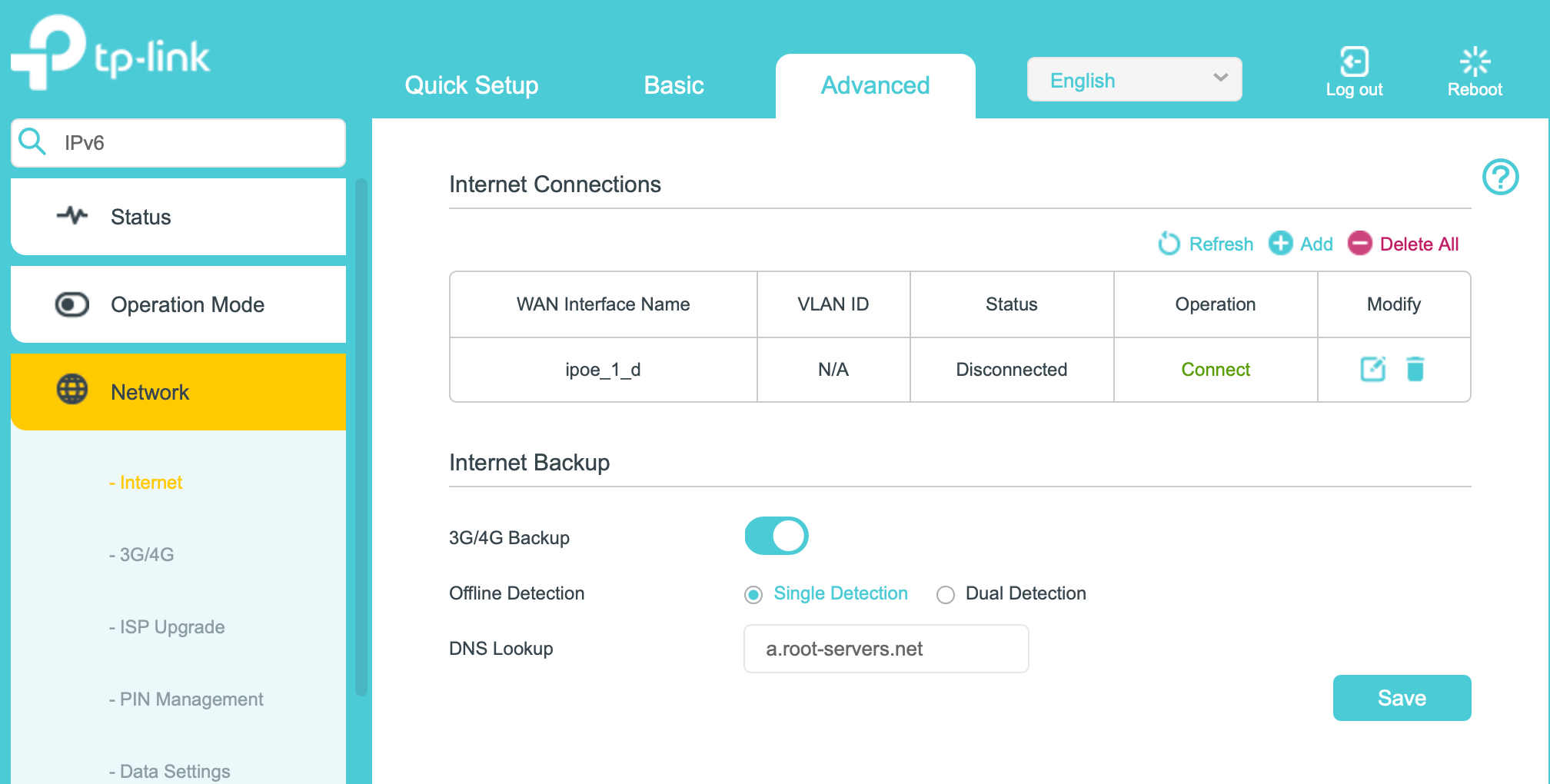
Task: Click Connect for ipoe_1_d
Action: (1215, 370)
